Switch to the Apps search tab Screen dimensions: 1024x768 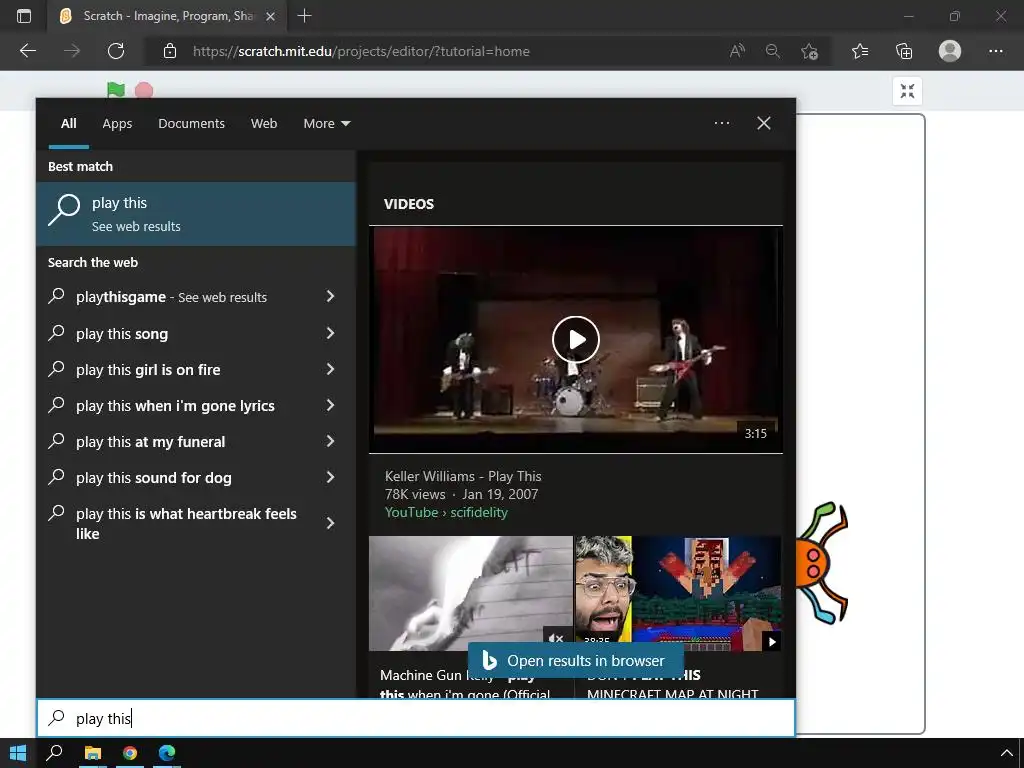117,123
